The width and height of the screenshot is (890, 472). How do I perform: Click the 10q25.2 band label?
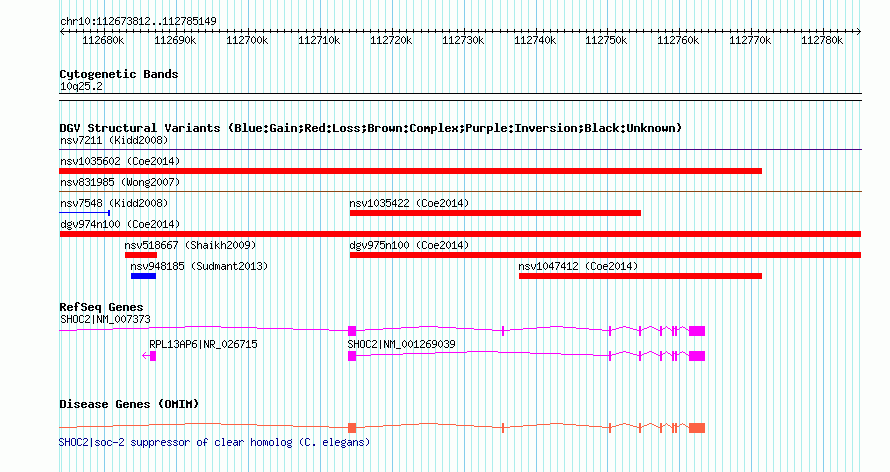coord(81,86)
